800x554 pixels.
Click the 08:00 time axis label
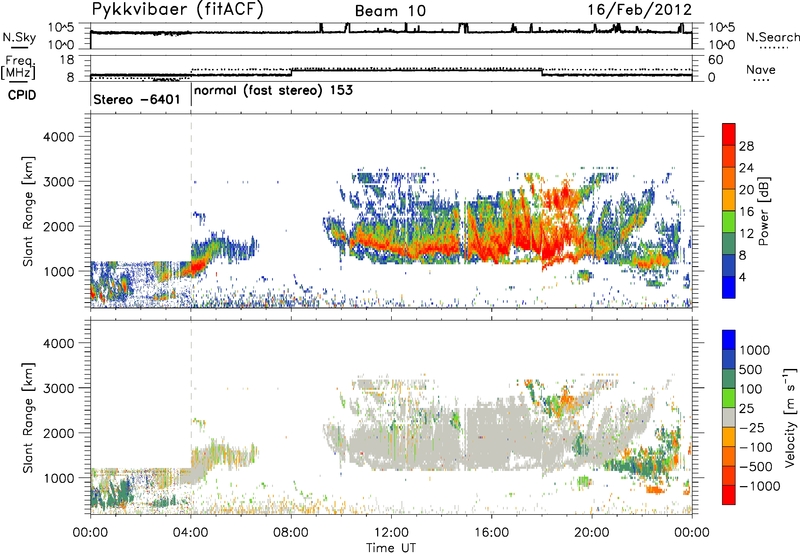[x=291, y=533]
